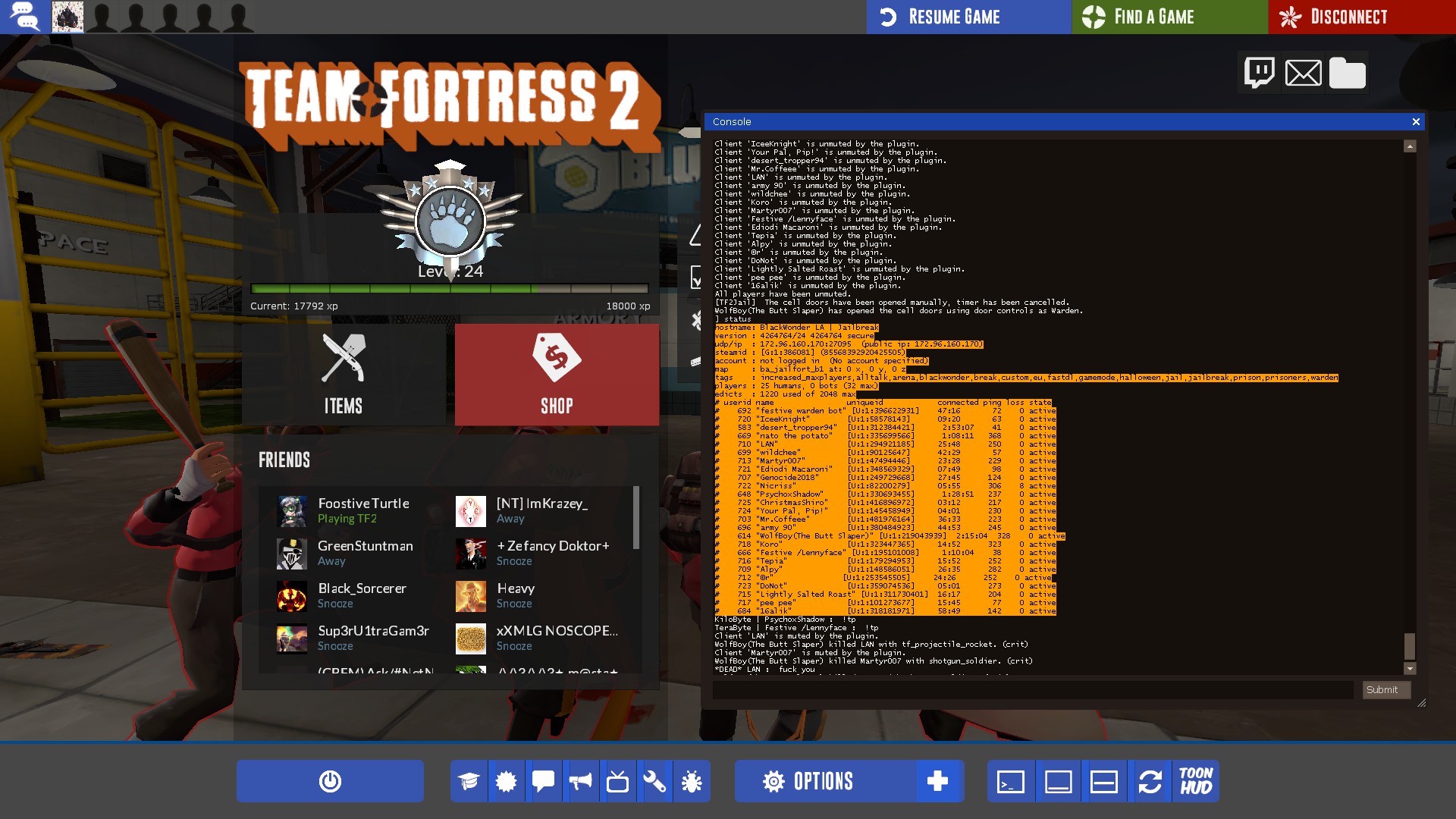Click console scrollbar up arrow

pyautogui.click(x=1410, y=146)
